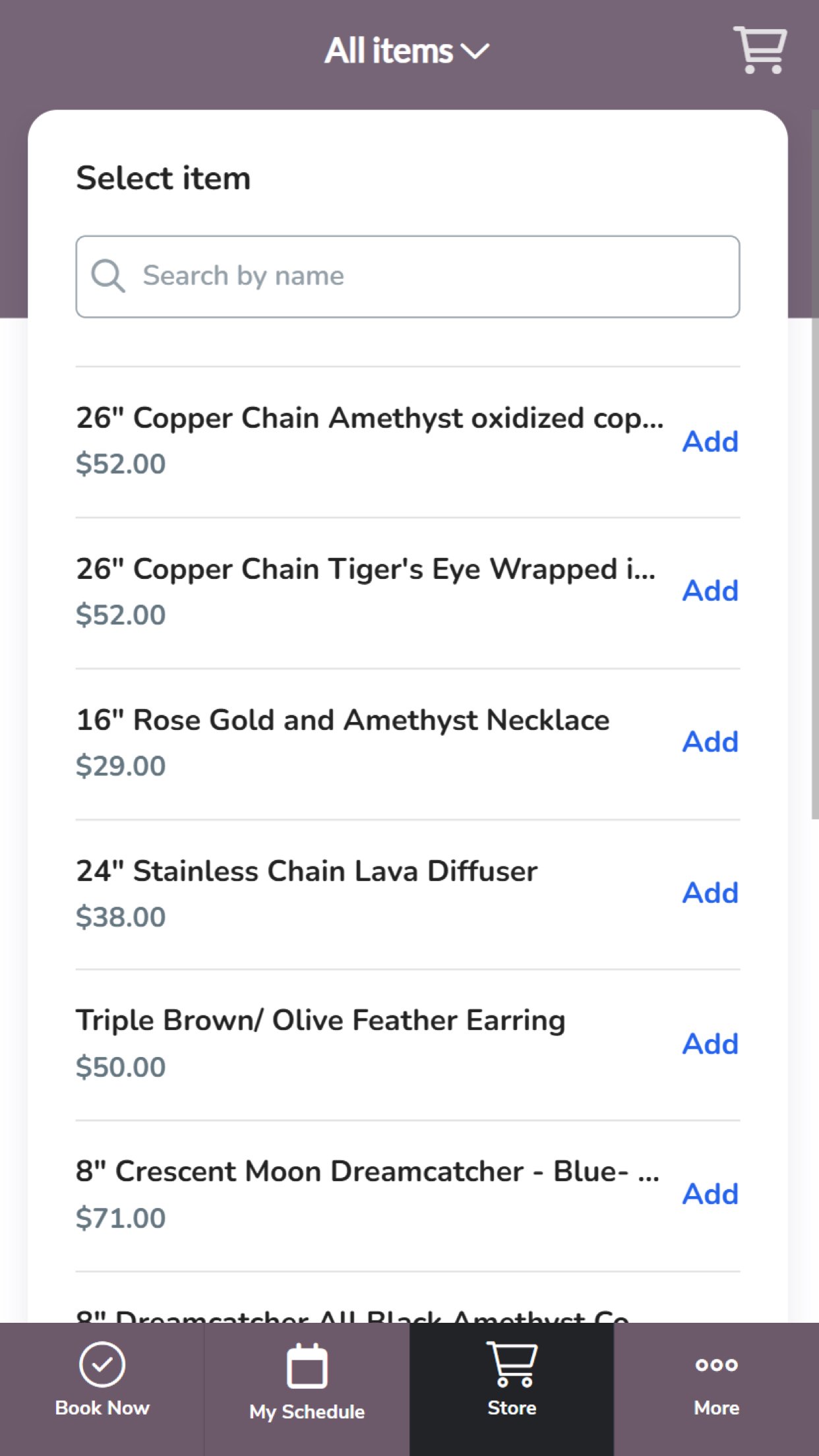Image resolution: width=819 pixels, height=1456 pixels.
Task: Tap the Book Now checkmark icon
Action: click(x=102, y=1364)
